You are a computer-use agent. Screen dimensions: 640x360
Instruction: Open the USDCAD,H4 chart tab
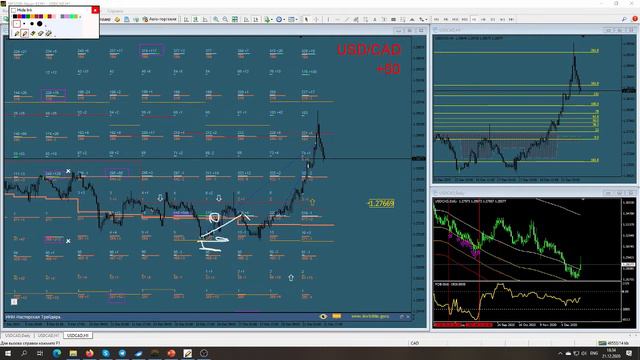click(49, 336)
